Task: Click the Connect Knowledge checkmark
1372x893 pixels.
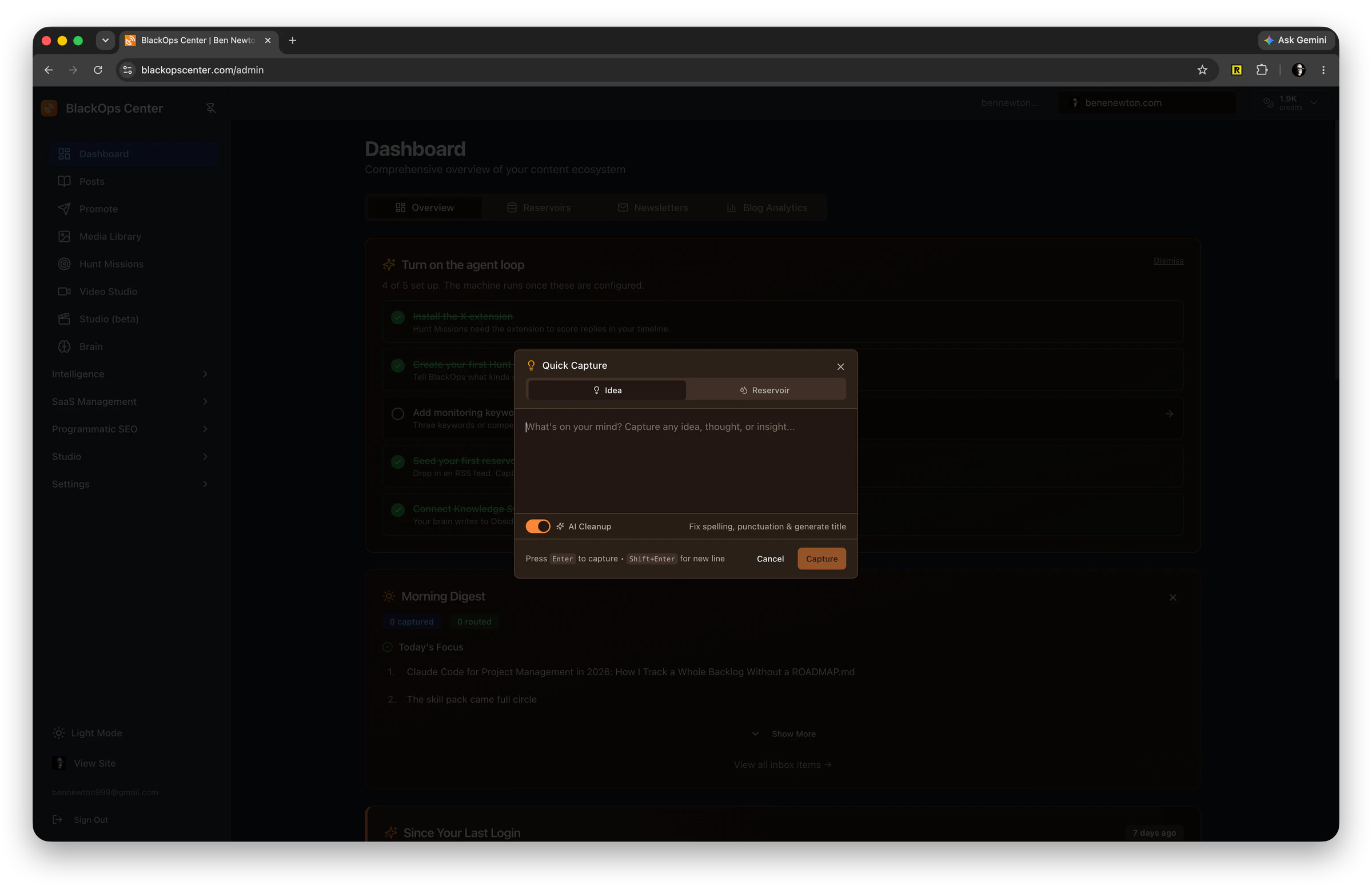Action: (398, 510)
